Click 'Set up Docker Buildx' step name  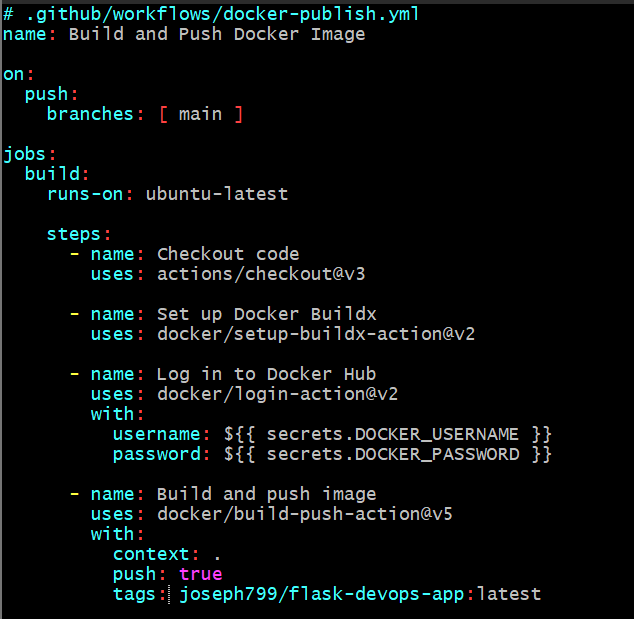(266, 314)
